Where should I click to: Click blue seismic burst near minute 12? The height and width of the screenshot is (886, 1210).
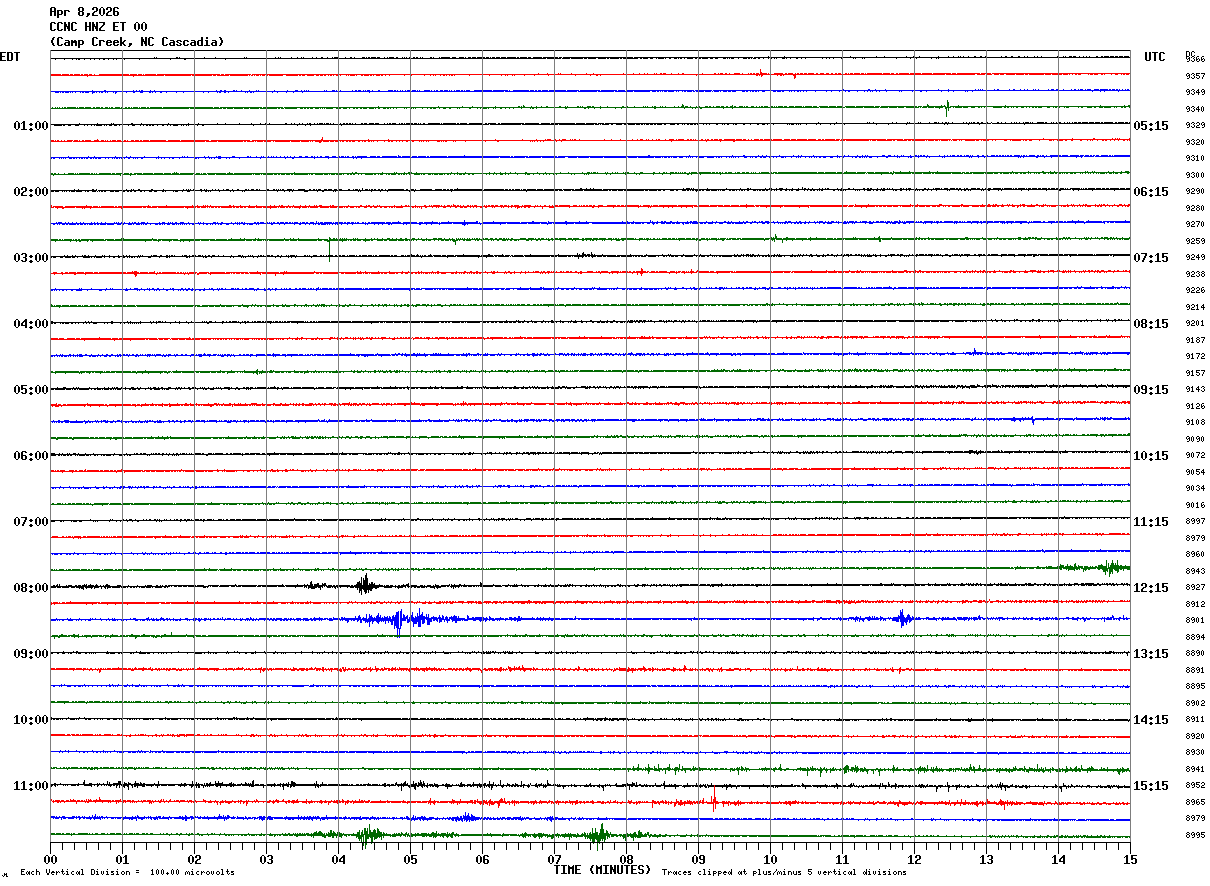click(x=903, y=618)
